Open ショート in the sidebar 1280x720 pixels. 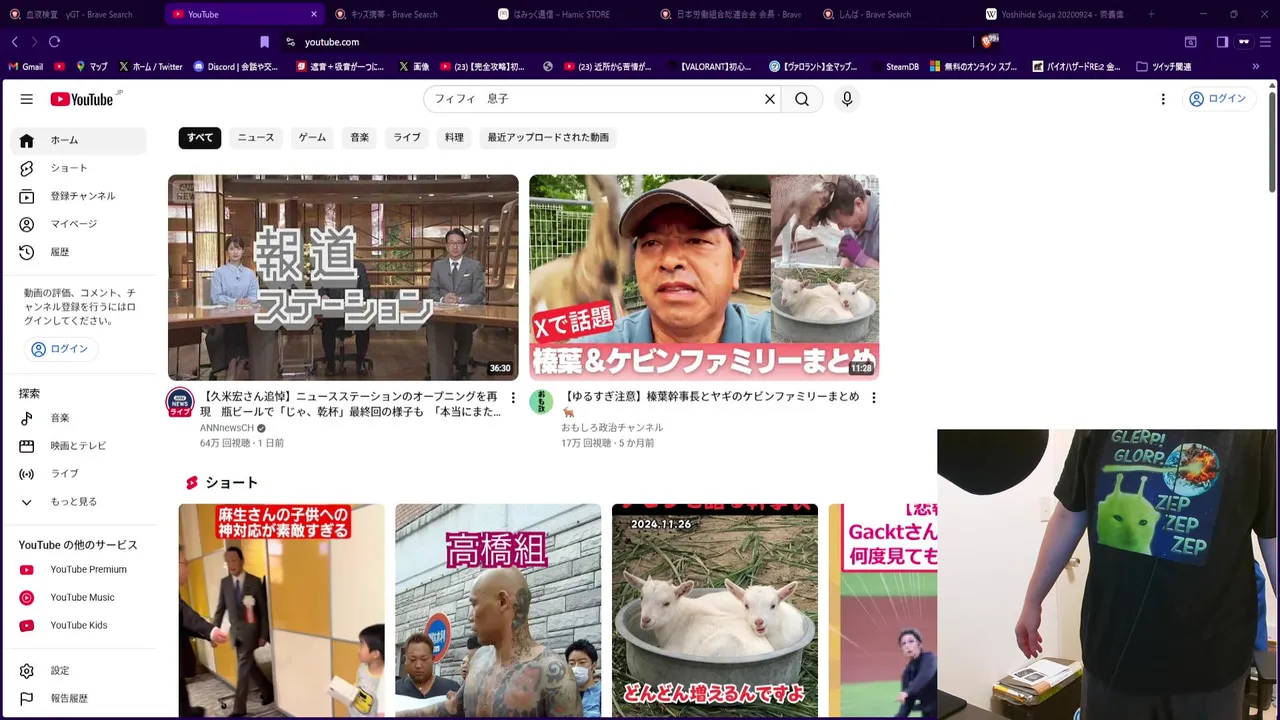coord(78,169)
